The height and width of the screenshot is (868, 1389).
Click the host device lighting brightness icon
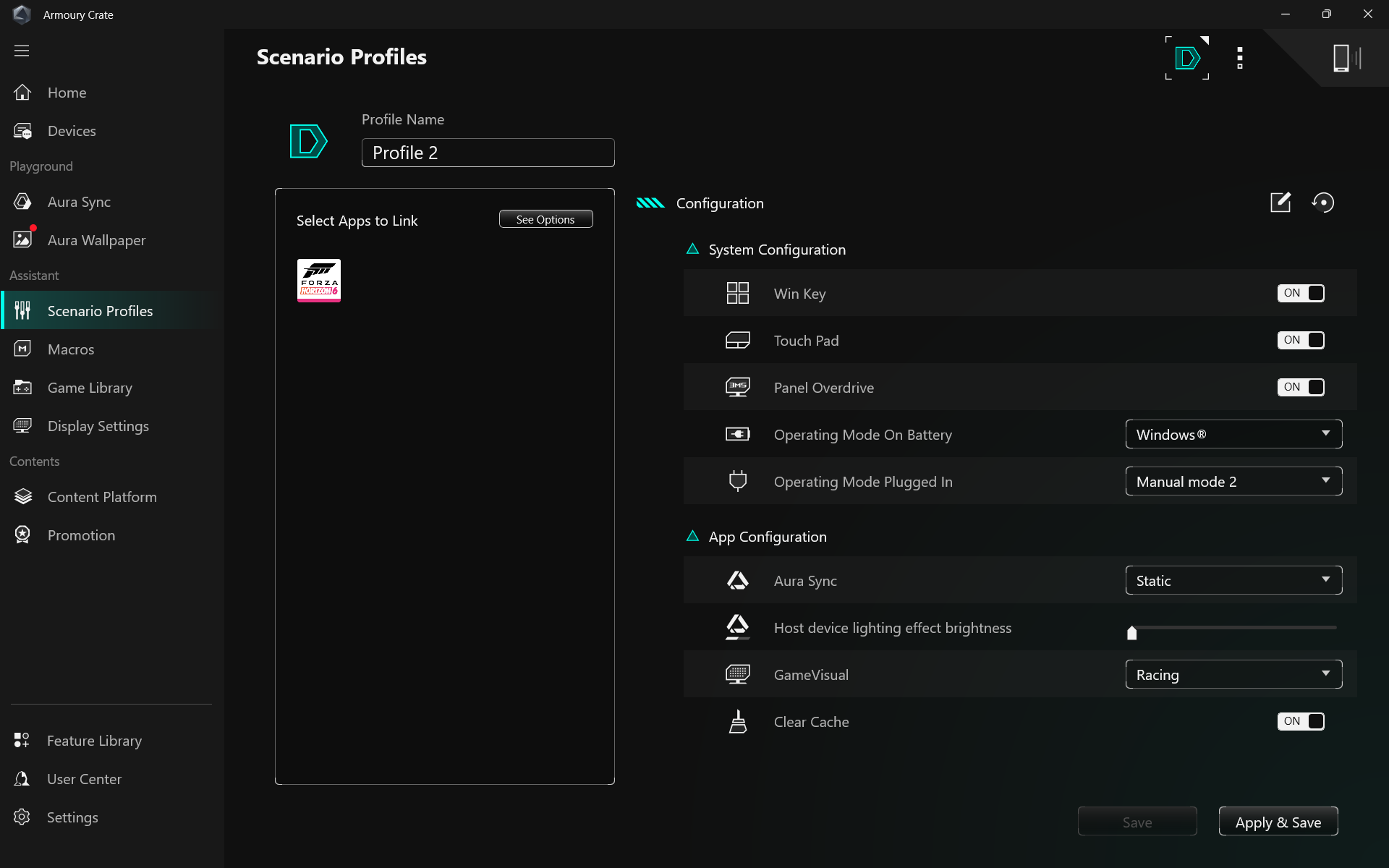738,627
